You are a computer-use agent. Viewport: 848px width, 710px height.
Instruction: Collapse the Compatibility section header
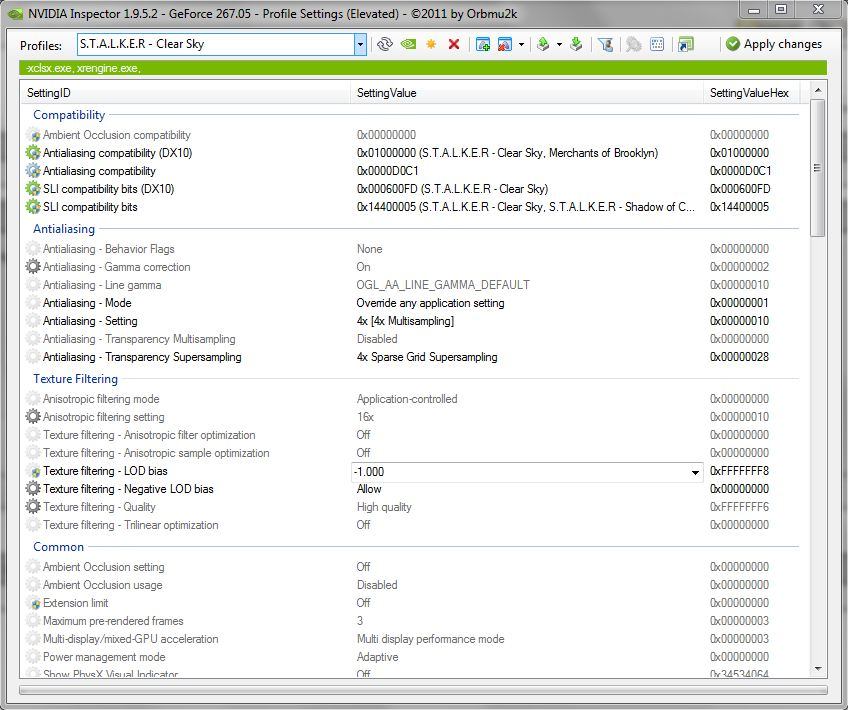point(69,115)
